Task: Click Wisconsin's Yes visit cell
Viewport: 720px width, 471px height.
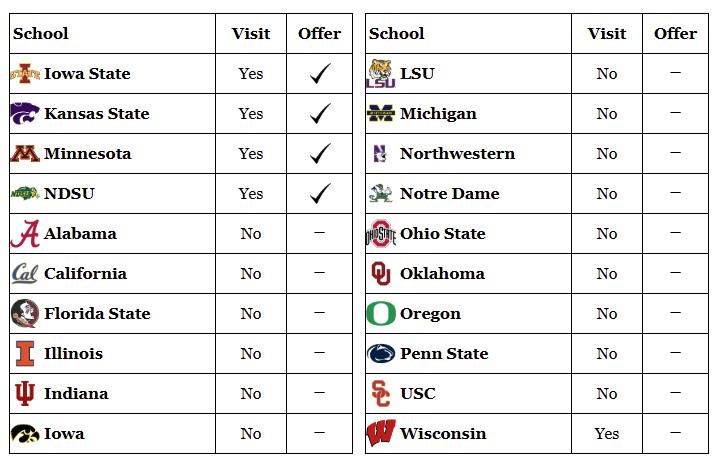Action: click(607, 434)
